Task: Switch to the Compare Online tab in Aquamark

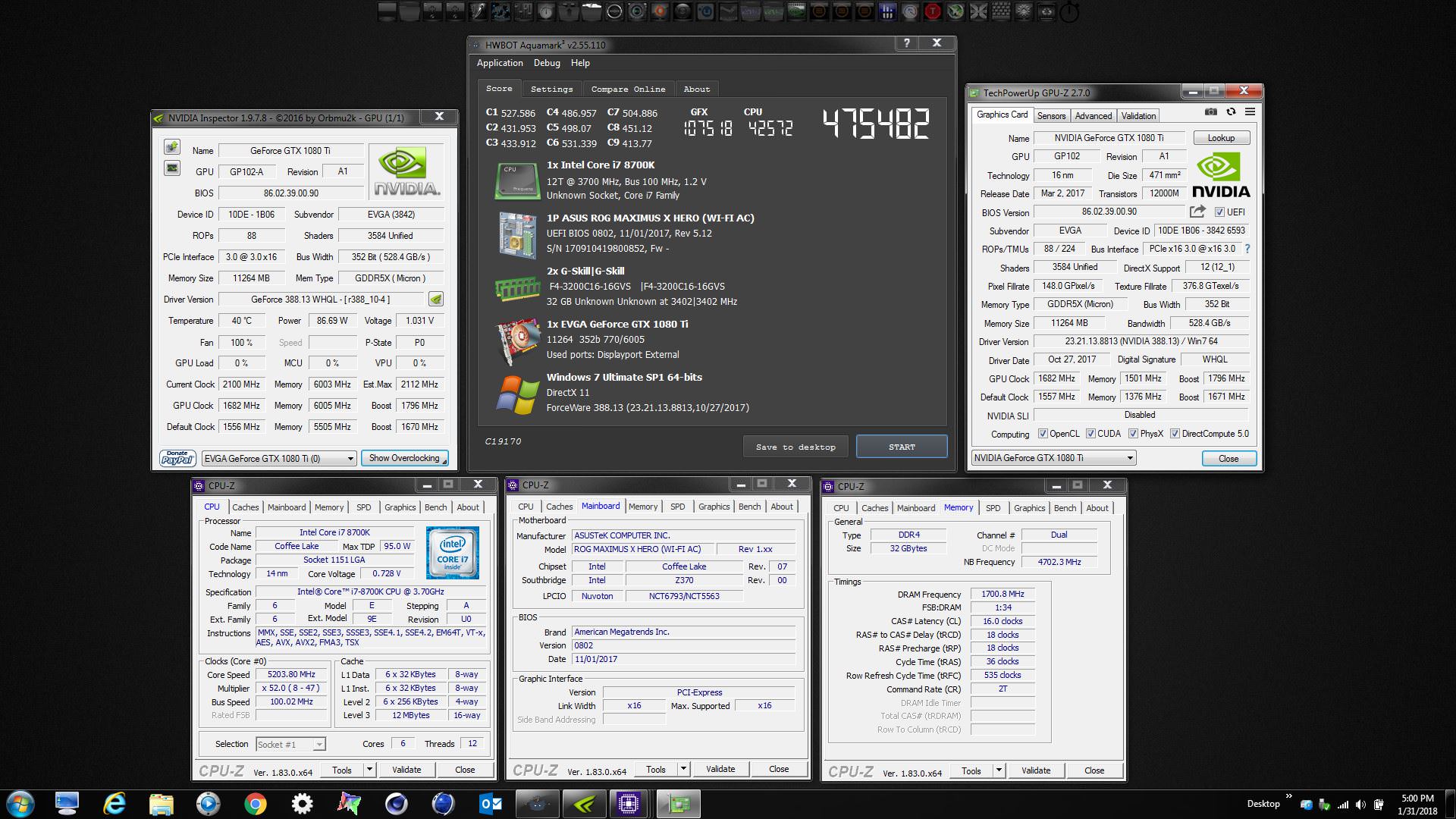Action: tap(628, 89)
